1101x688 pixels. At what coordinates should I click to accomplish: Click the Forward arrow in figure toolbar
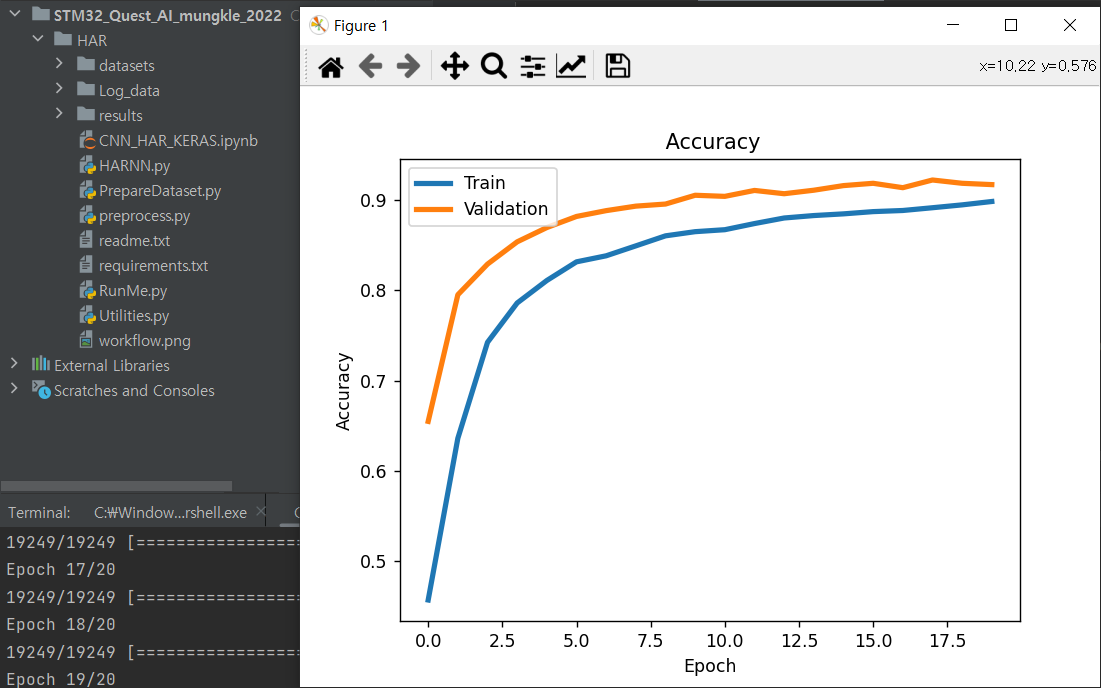pyautogui.click(x=408, y=67)
